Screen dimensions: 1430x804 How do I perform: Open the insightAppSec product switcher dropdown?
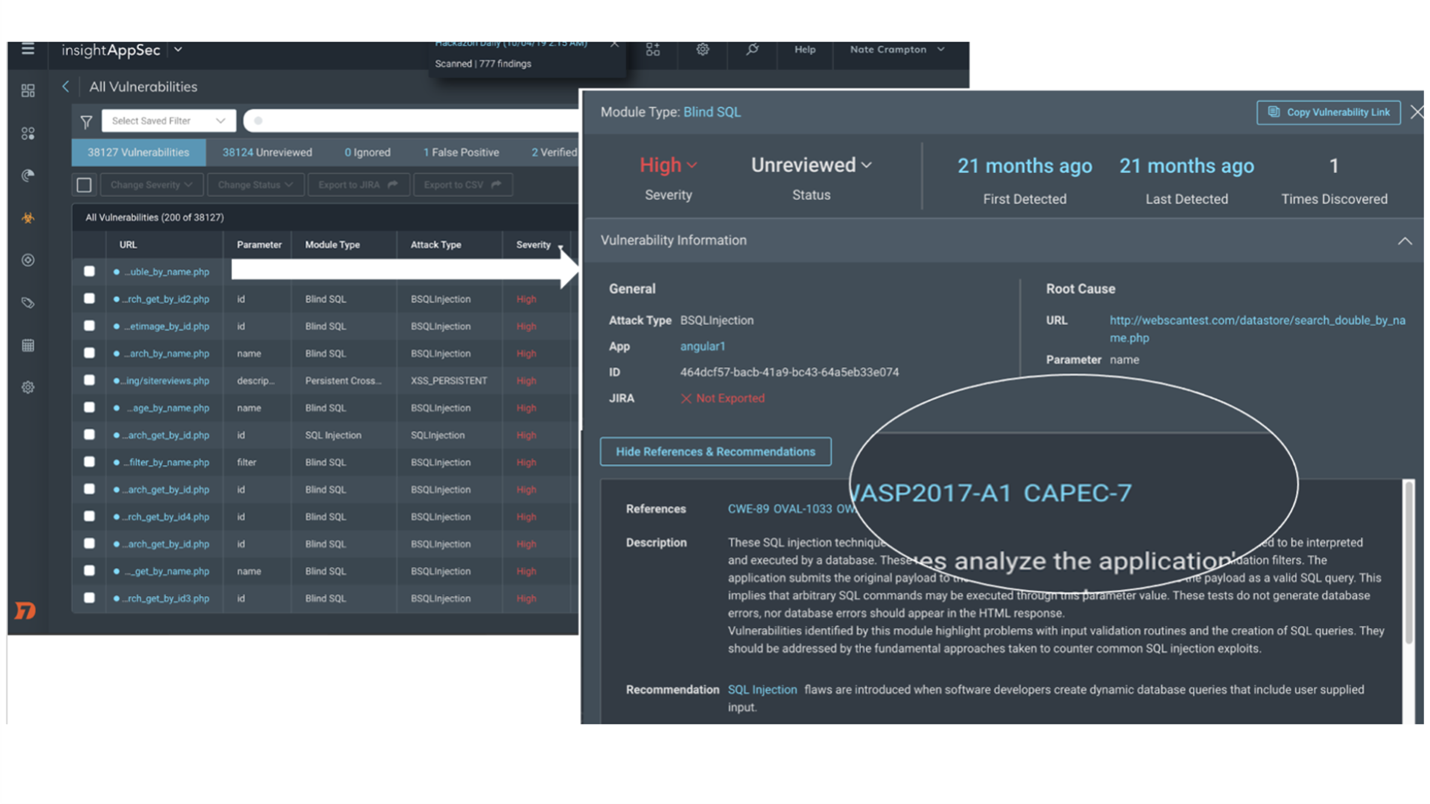pos(178,49)
